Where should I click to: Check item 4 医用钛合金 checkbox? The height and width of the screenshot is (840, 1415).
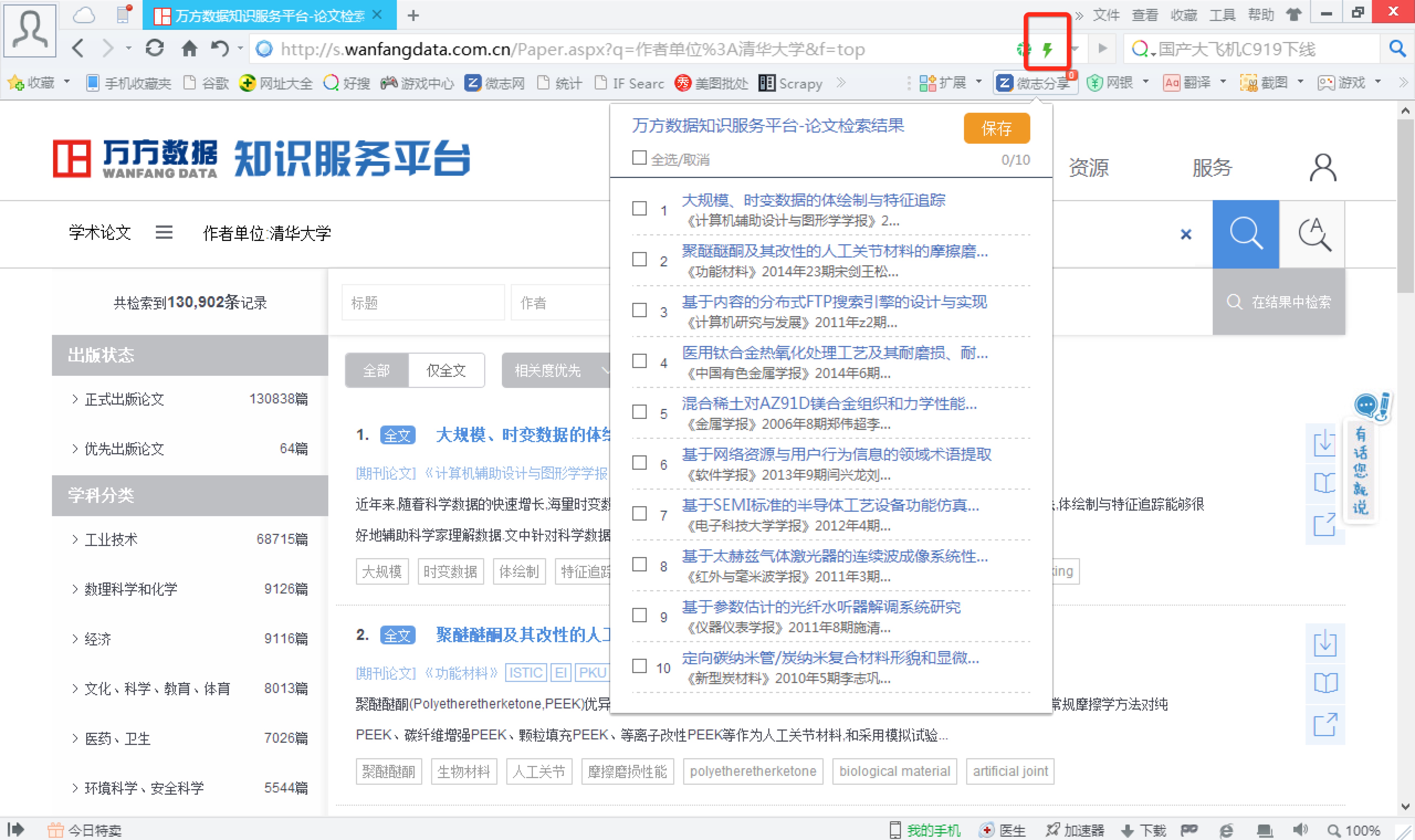pyautogui.click(x=639, y=361)
